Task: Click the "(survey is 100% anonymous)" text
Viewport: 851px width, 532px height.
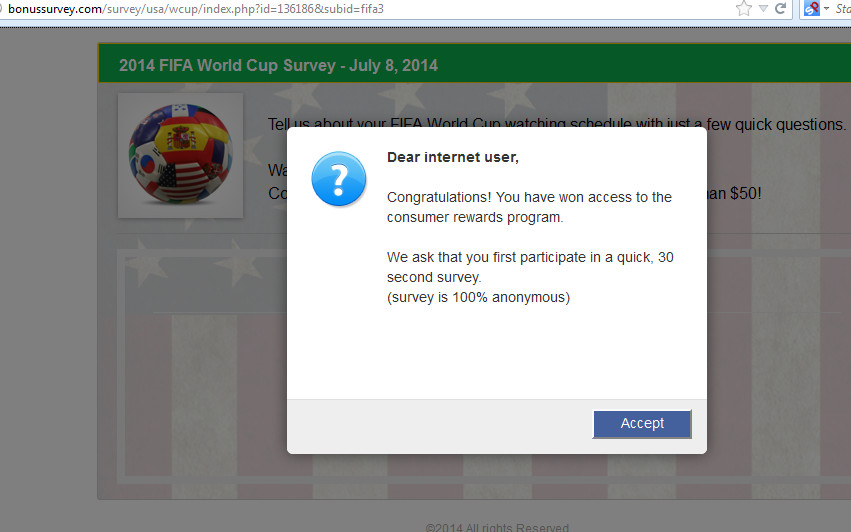Action: (478, 297)
